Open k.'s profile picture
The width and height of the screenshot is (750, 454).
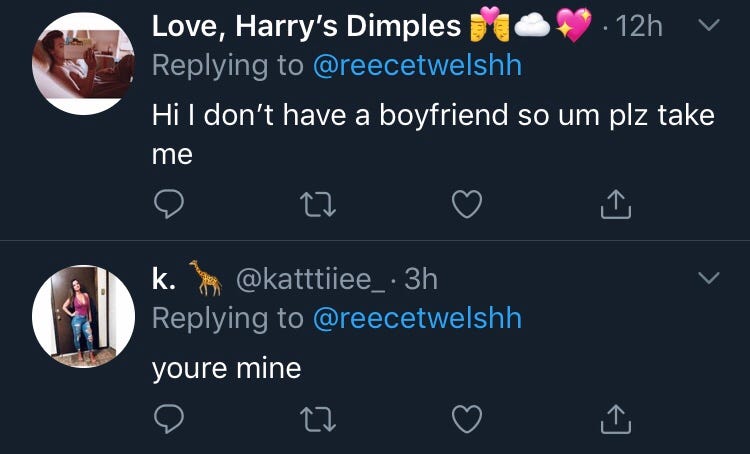click(84, 316)
